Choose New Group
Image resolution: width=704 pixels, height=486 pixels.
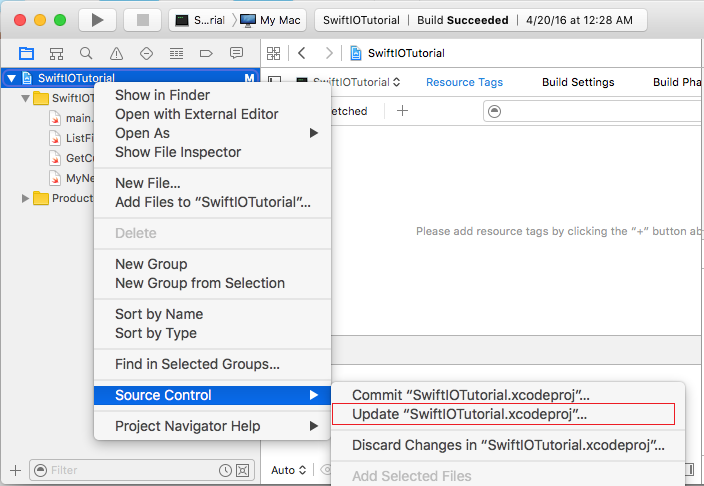(x=212, y=264)
